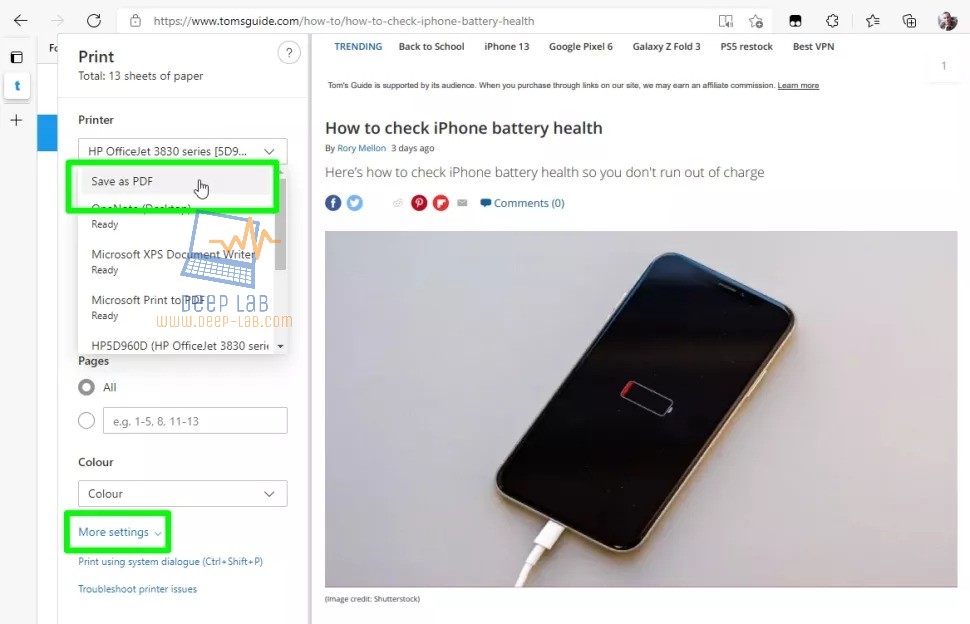Click the browser back arrow

click(x=20, y=20)
